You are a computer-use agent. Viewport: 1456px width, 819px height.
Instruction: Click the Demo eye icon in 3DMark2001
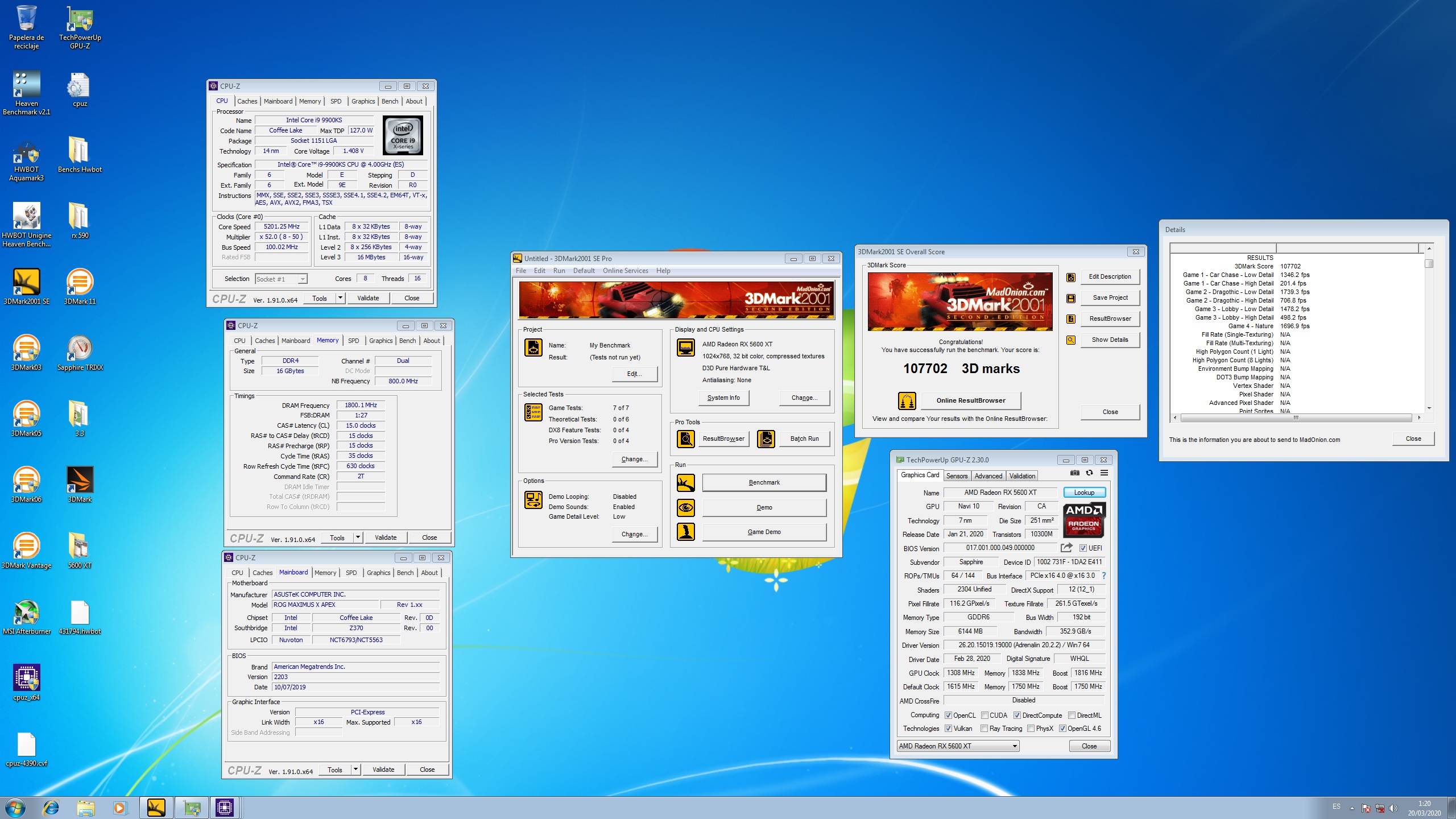[685, 507]
